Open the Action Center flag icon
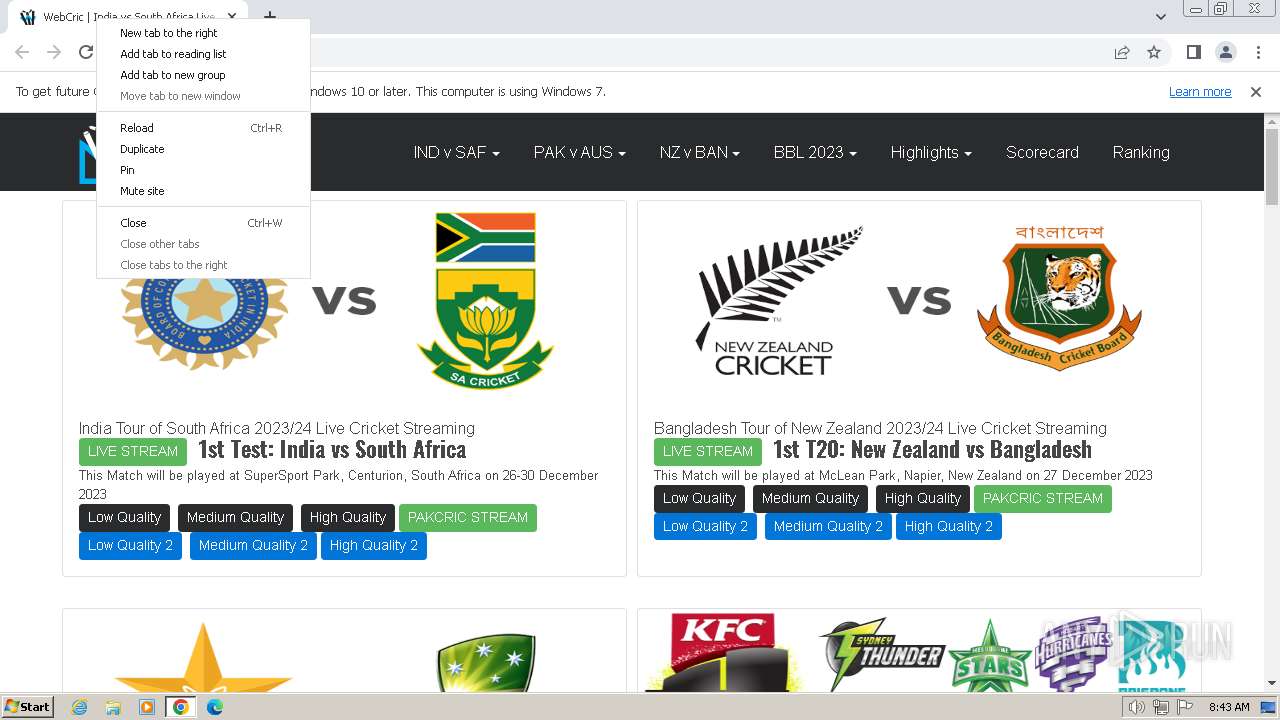 (x=1183, y=707)
